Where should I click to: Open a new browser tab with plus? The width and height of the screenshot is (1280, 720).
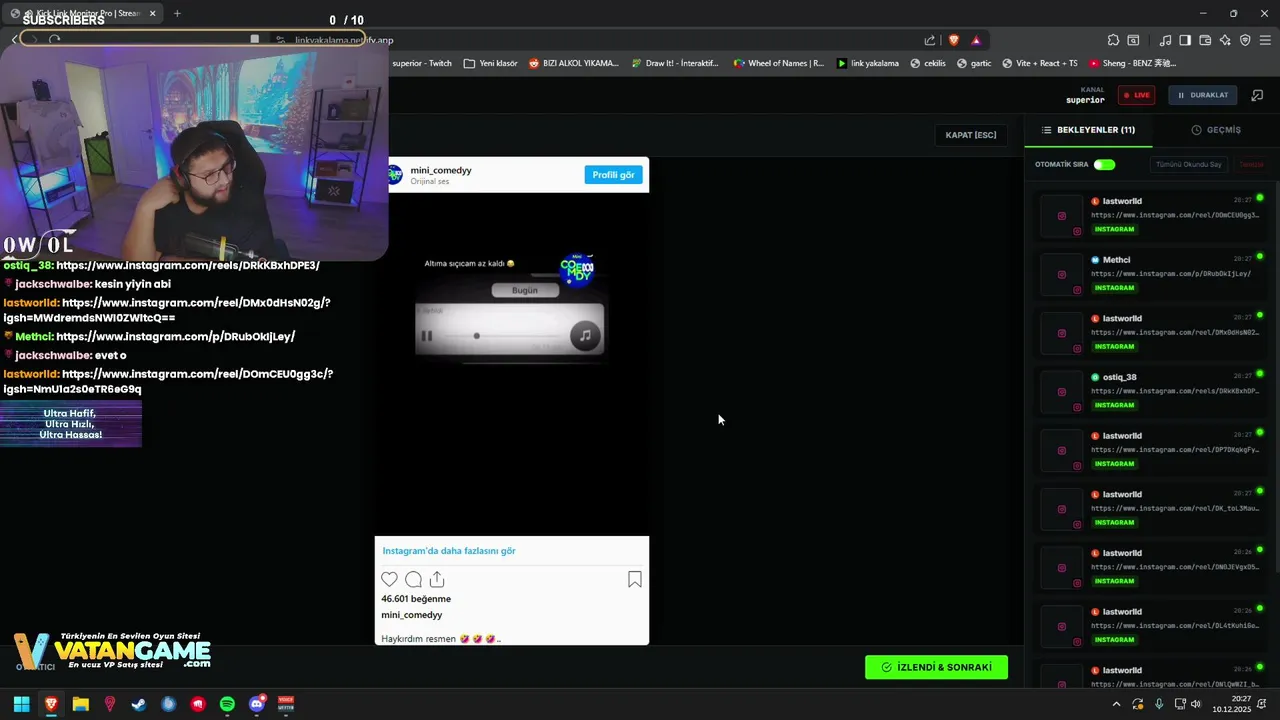point(177,13)
